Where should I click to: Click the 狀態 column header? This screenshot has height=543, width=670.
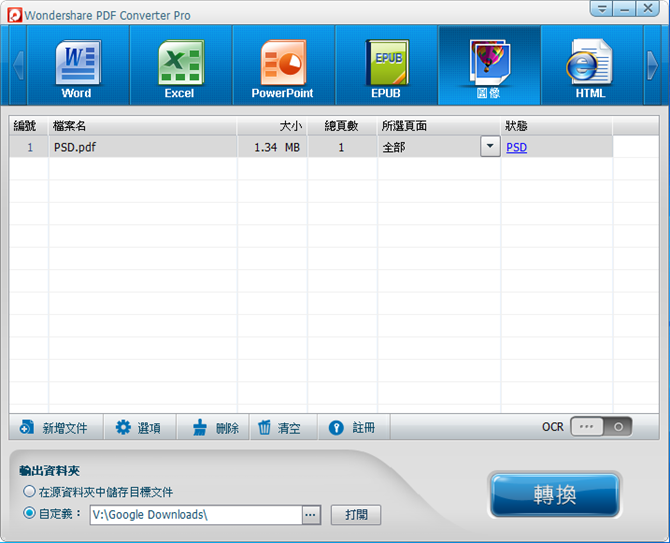tap(557, 126)
